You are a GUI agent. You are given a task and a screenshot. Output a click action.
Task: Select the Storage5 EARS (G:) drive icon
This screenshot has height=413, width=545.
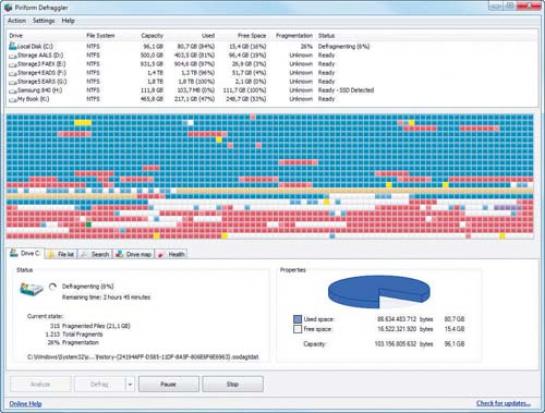point(13,82)
